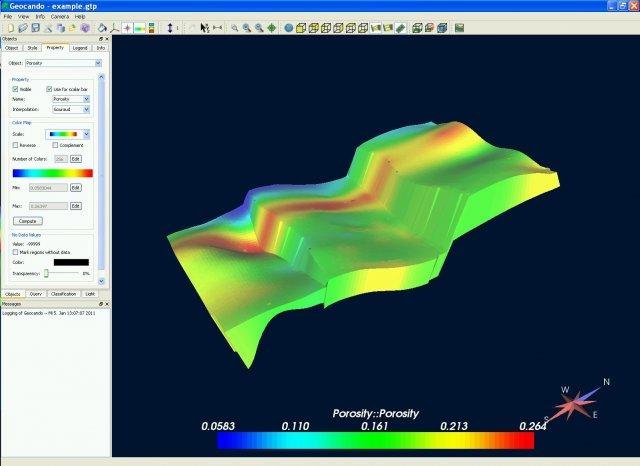Check Mark regions without data
This screenshot has height=466, width=640.
point(16,252)
